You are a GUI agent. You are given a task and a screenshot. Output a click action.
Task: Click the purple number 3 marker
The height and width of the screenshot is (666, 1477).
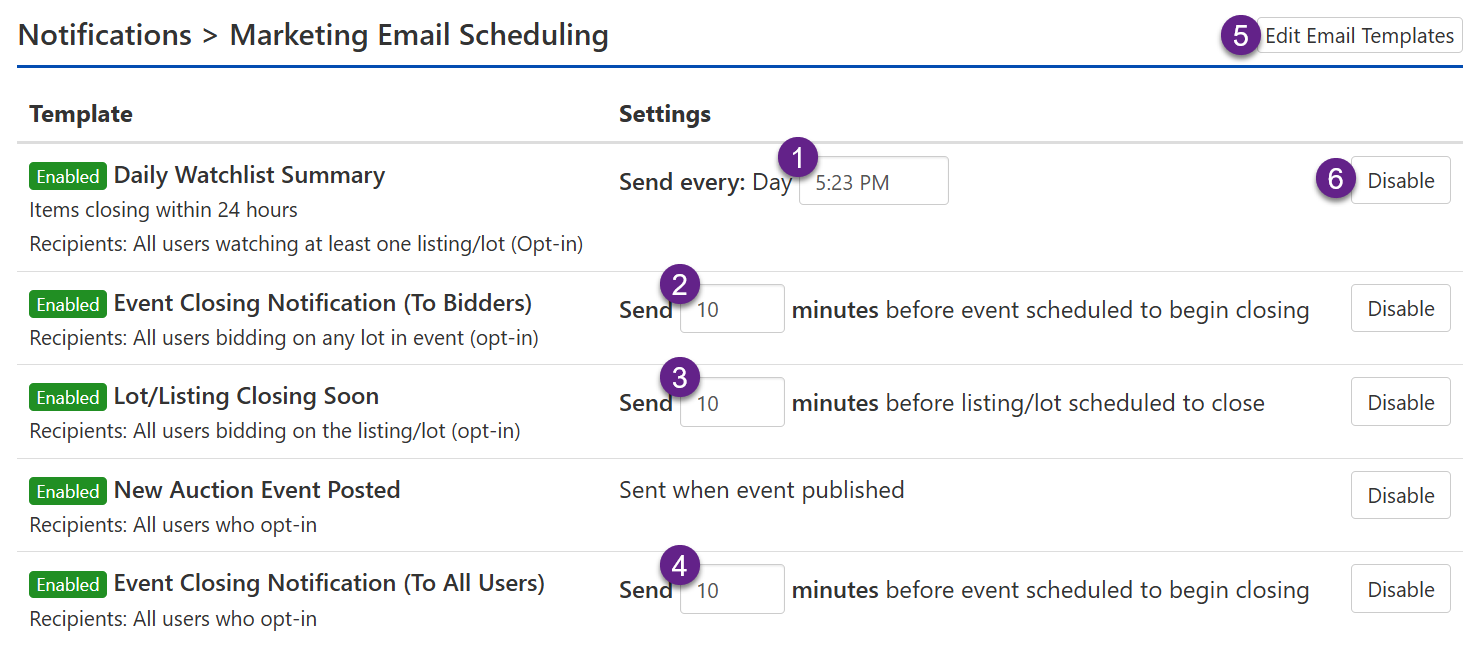click(x=680, y=378)
